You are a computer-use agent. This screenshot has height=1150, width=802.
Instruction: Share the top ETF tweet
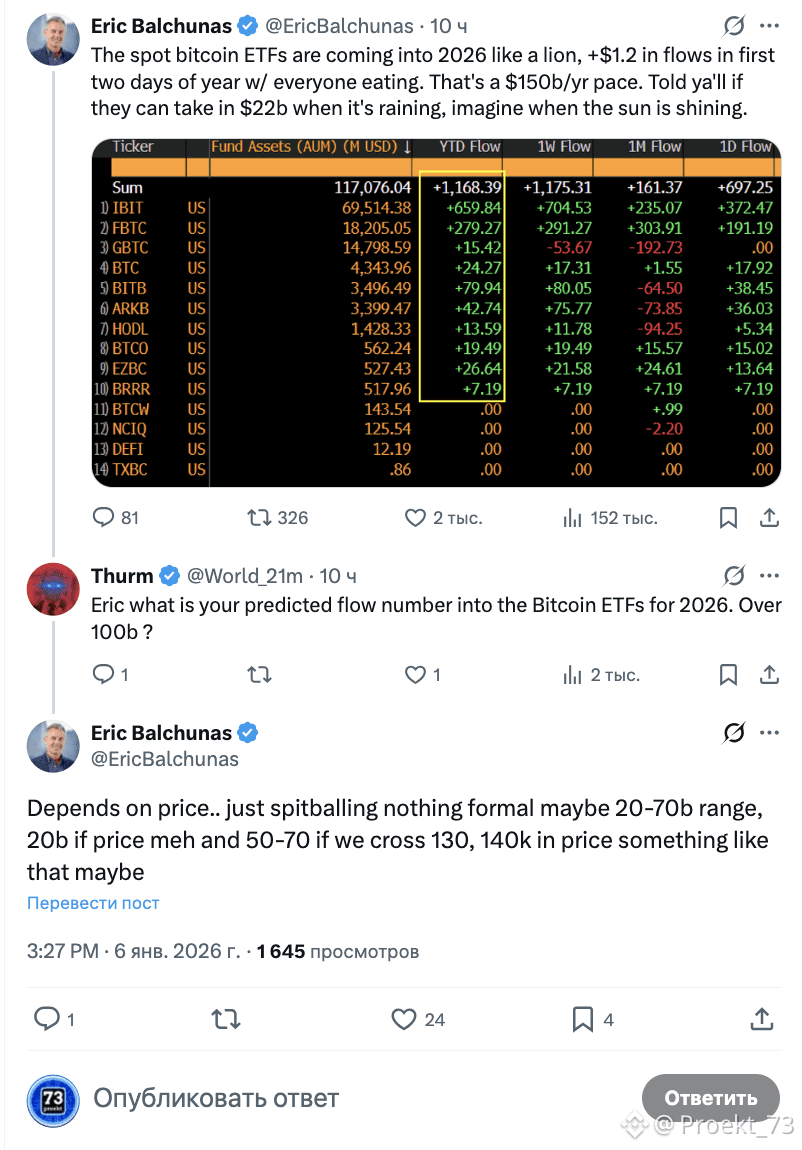point(770,517)
